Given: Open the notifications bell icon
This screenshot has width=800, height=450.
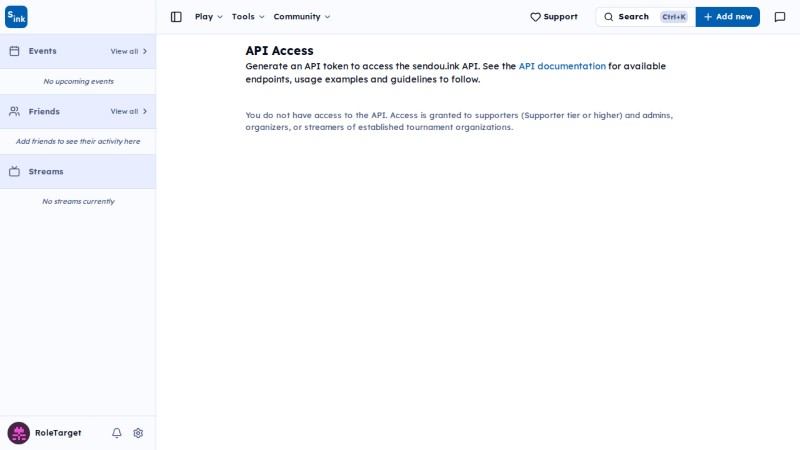Looking at the screenshot, I should pyautogui.click(x=117, y=433).
